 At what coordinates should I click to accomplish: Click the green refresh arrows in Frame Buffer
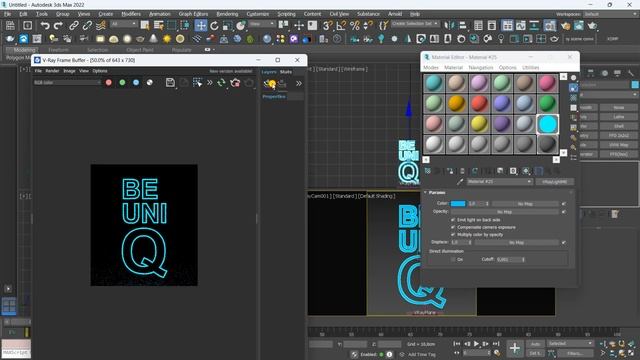(x=221, y=83)
